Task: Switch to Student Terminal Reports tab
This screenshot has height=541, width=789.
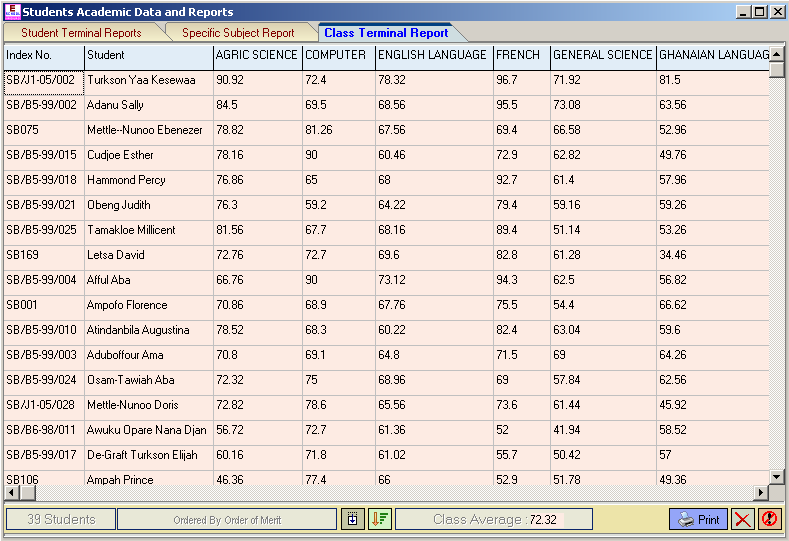Action: point(81,33)
